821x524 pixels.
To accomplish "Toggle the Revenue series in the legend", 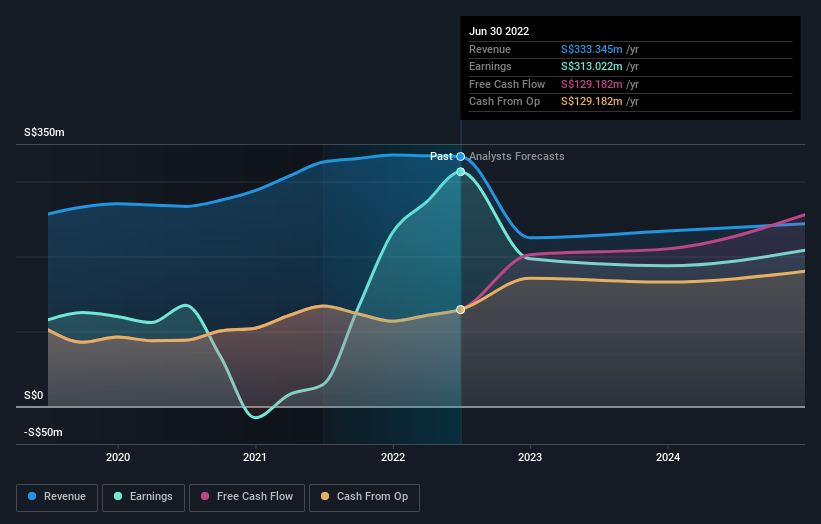I will tap(57, 496).
